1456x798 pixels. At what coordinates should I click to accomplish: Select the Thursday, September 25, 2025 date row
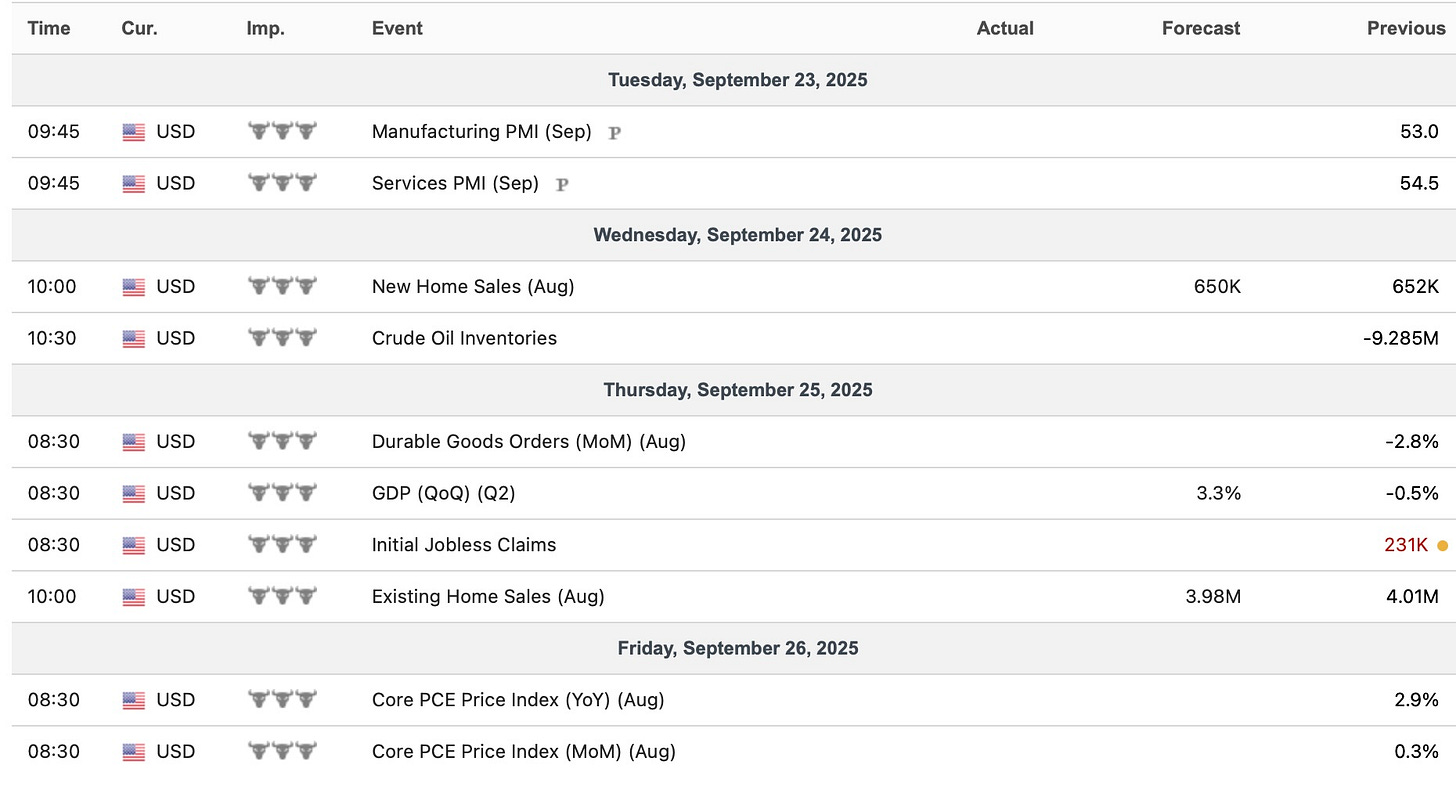click(737, 390)
